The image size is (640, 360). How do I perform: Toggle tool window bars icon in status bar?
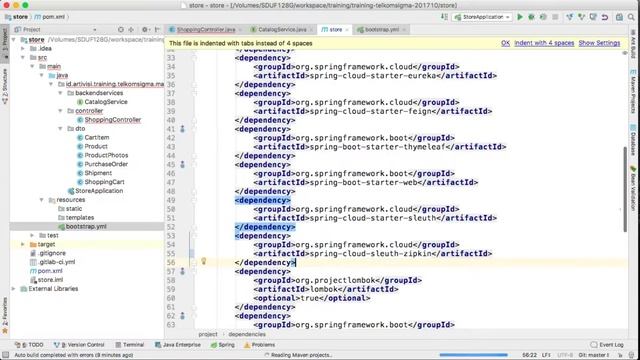[5, 355]
